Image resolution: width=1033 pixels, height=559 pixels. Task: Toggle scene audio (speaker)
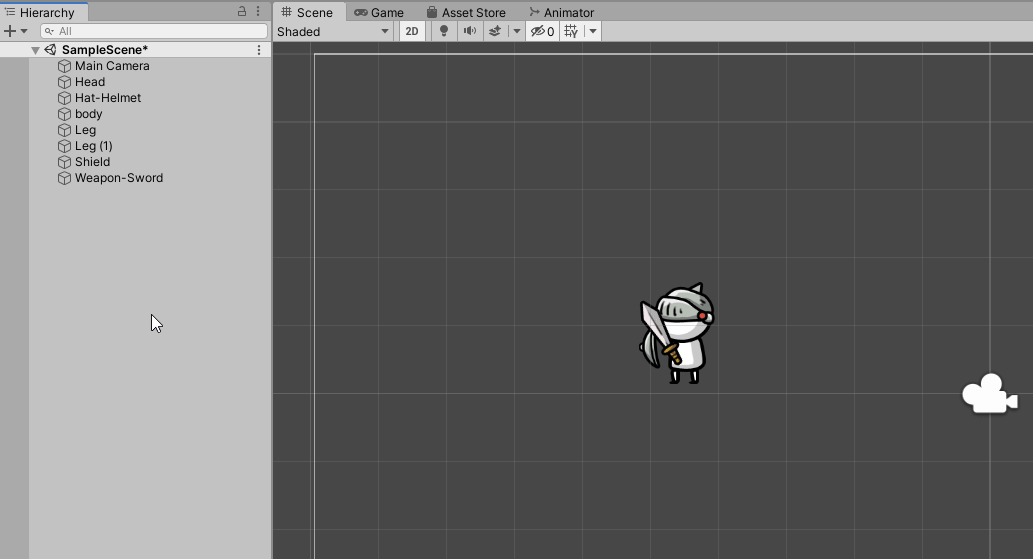470,31
